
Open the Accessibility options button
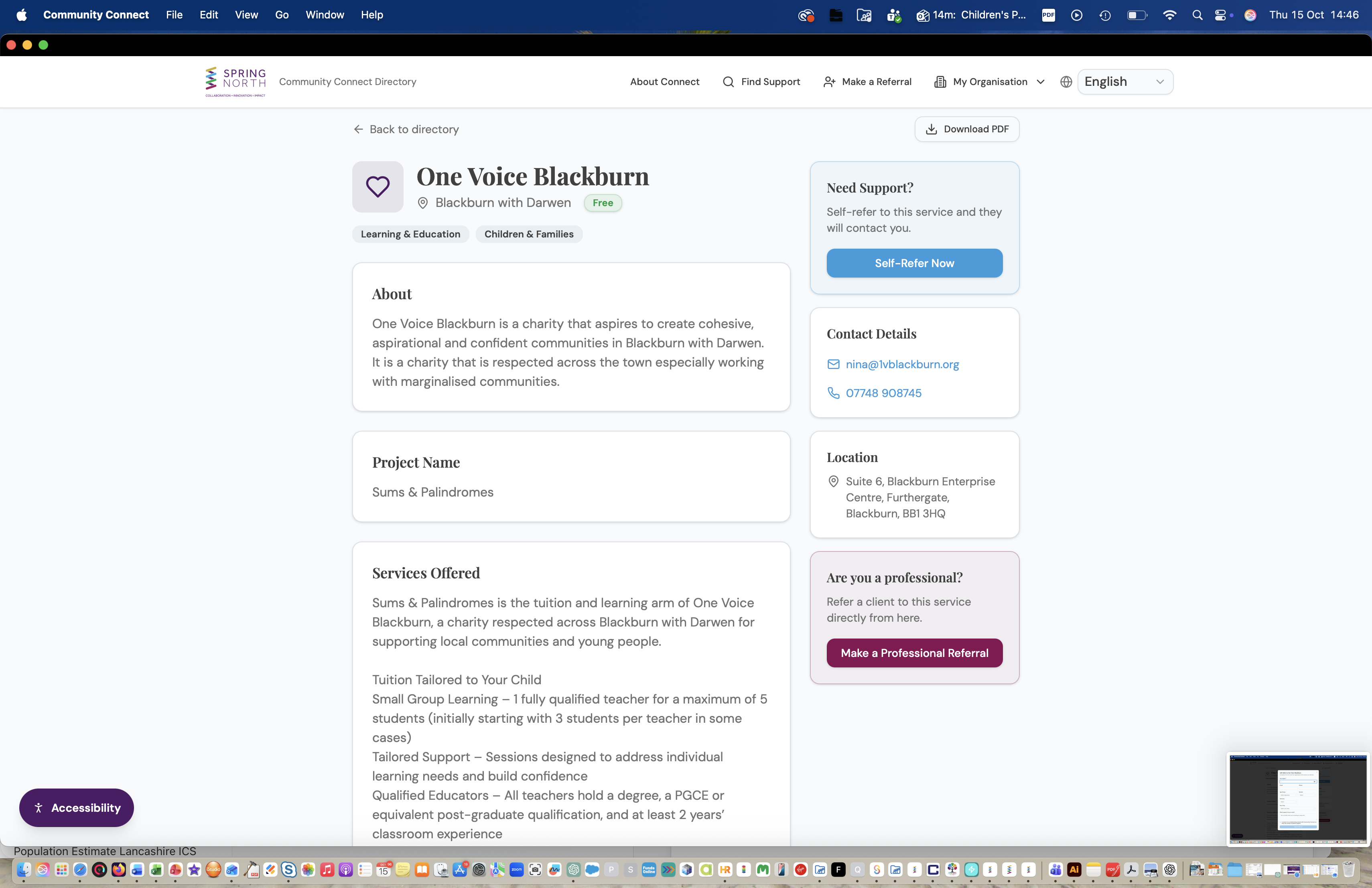pos(76,808)
